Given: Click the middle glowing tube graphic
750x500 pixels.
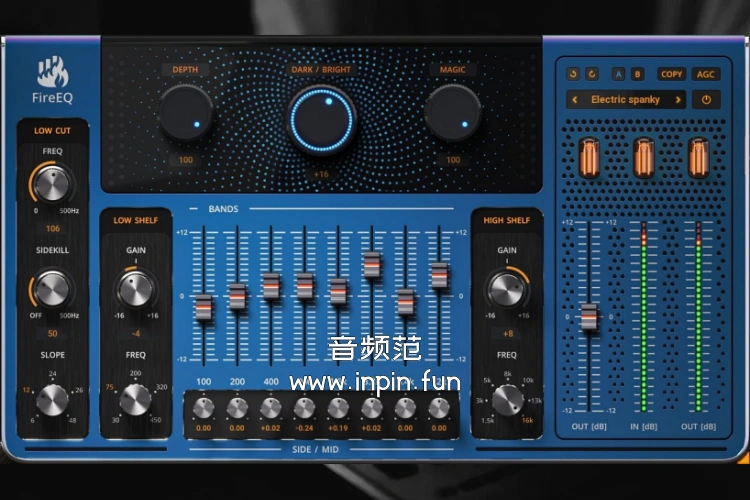Looking at the screenshot, I should click(644, 157).
